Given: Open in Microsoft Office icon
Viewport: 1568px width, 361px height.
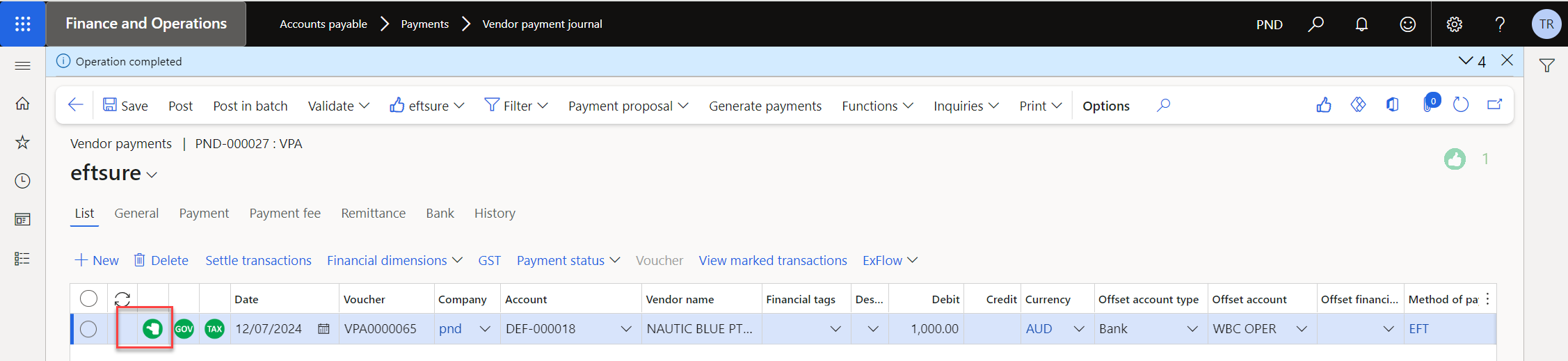Looking at the screenshot, I should pyautogui.click(x=1392, y=105).
